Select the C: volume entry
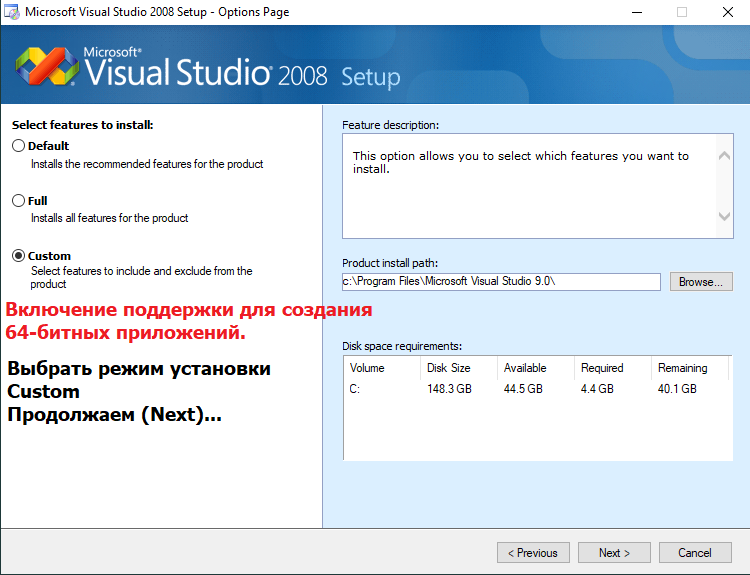Viewport: 750px width, 575px height. (x=354, y=389)
